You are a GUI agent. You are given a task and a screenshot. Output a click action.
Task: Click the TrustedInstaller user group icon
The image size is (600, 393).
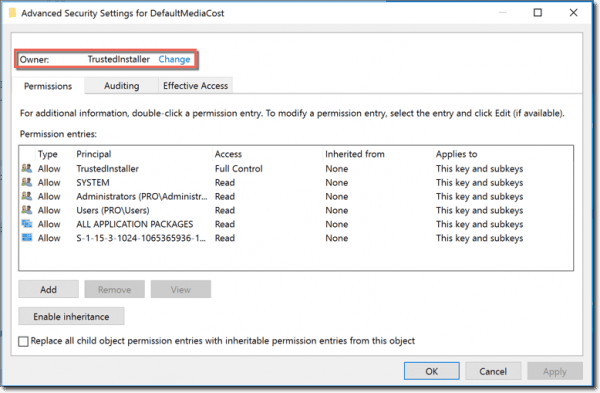(x=27, y=168)
